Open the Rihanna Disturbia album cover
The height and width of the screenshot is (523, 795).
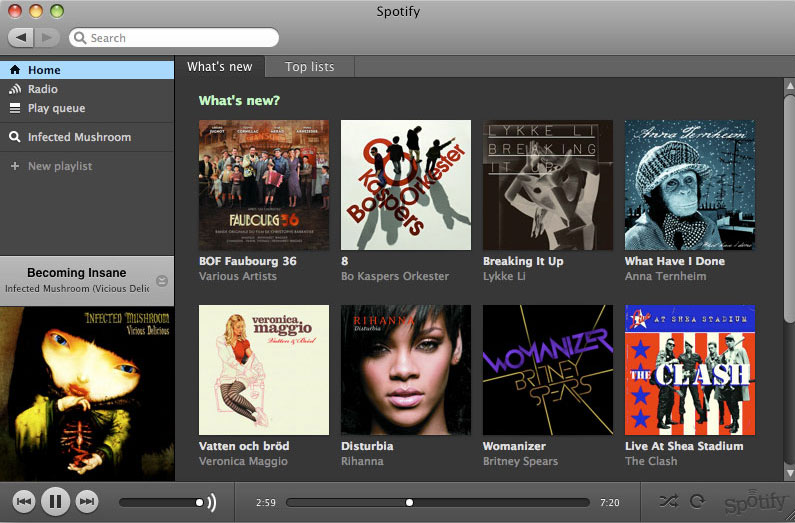(x=406, y=370)
